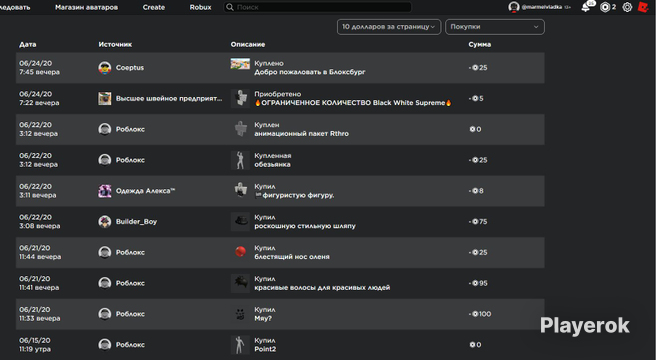Click the Одежда Алекса group icon

105,191
